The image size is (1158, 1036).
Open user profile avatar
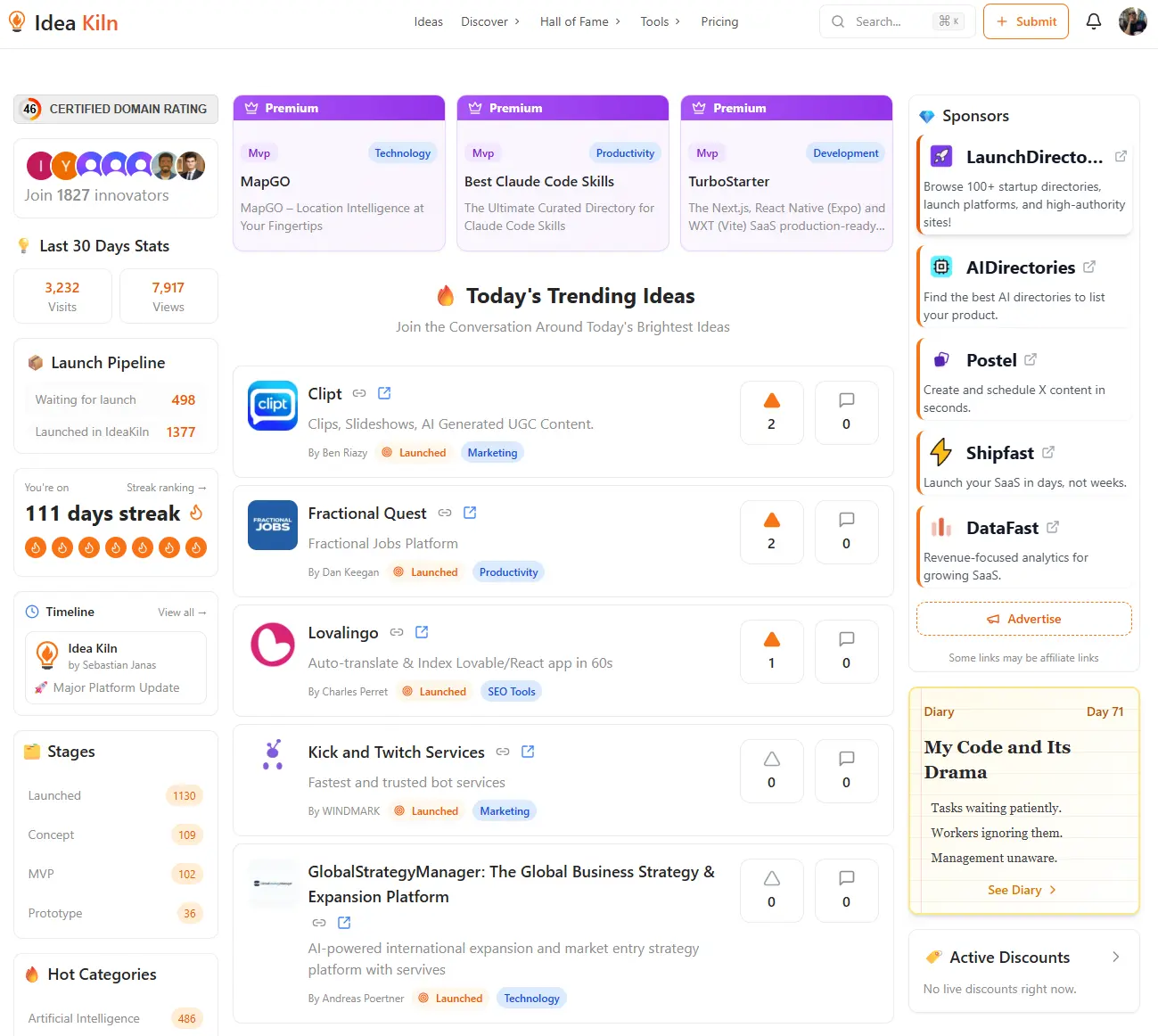click(1133, 21)
